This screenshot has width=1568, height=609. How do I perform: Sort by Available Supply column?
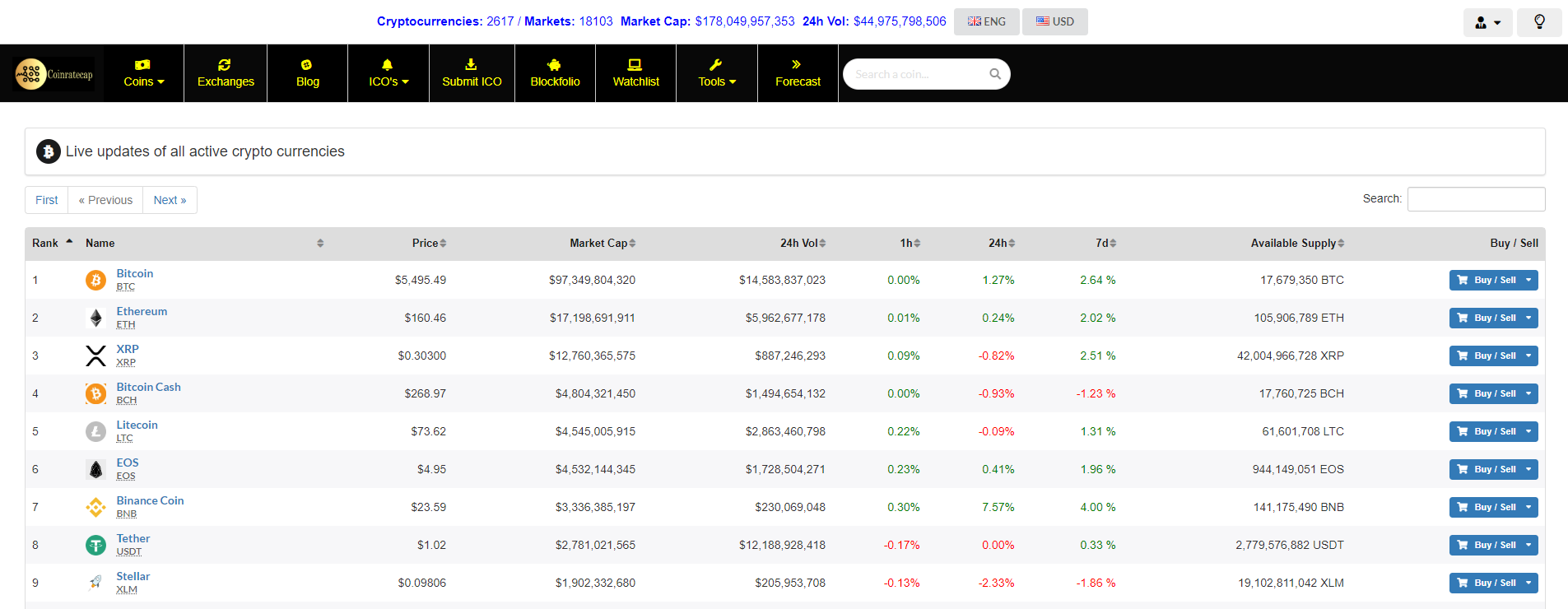1297,243
